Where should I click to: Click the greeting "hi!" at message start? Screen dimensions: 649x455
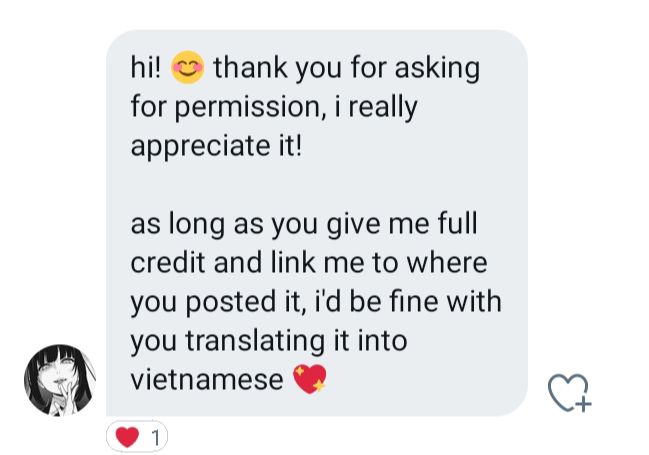146,67
